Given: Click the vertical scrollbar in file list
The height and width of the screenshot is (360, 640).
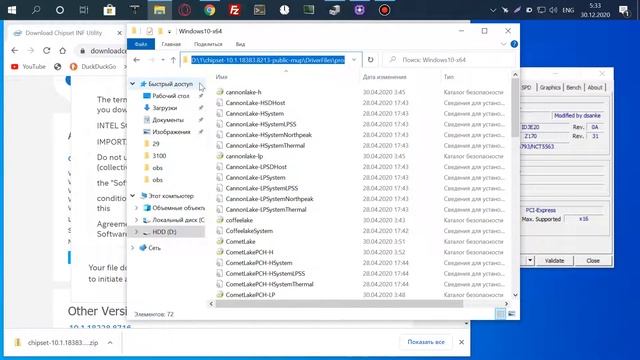Looking at the screenshot, I should click(x=515, y=108).
